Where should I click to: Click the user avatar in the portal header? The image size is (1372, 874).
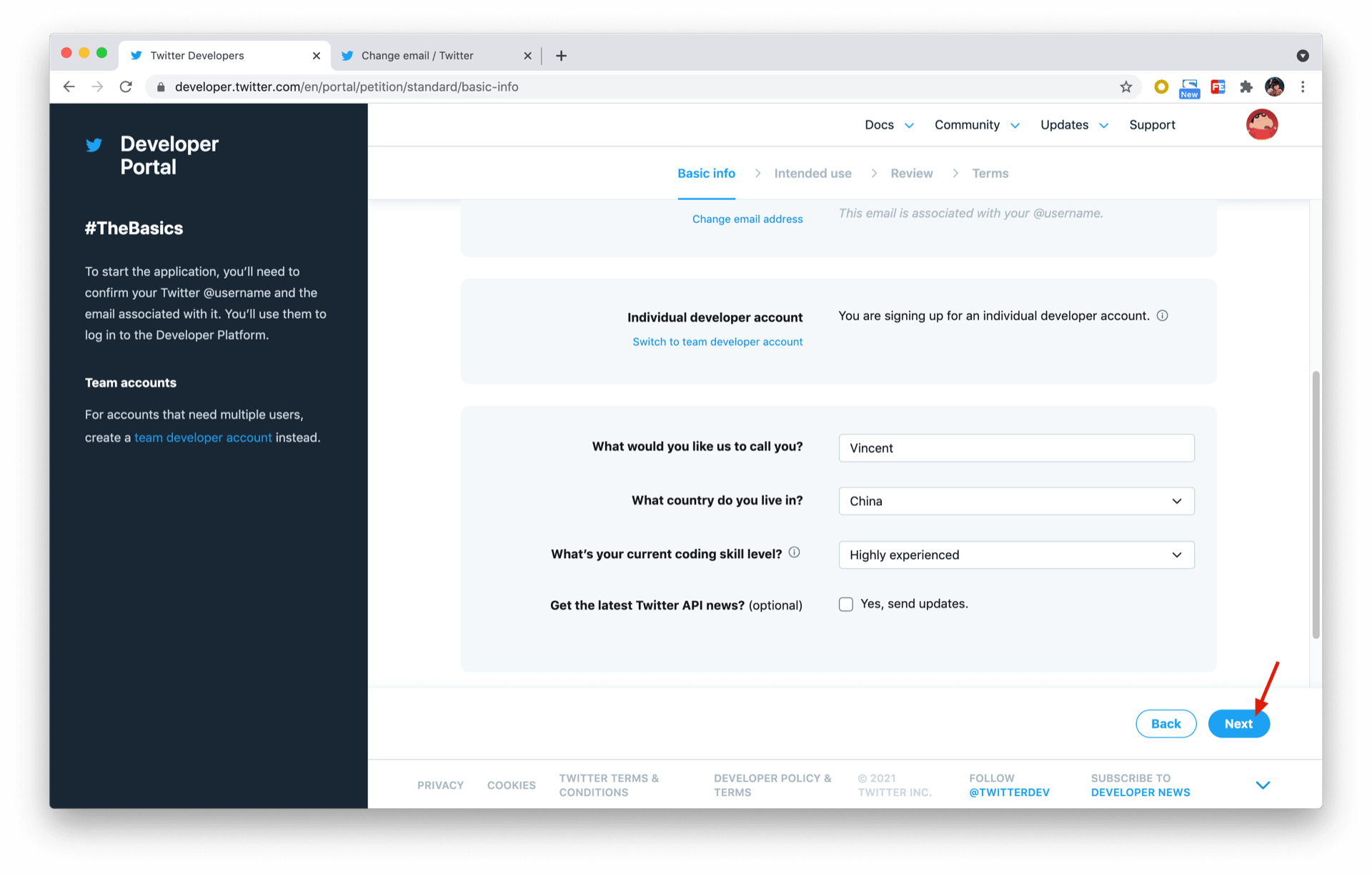pos(1261,124)
